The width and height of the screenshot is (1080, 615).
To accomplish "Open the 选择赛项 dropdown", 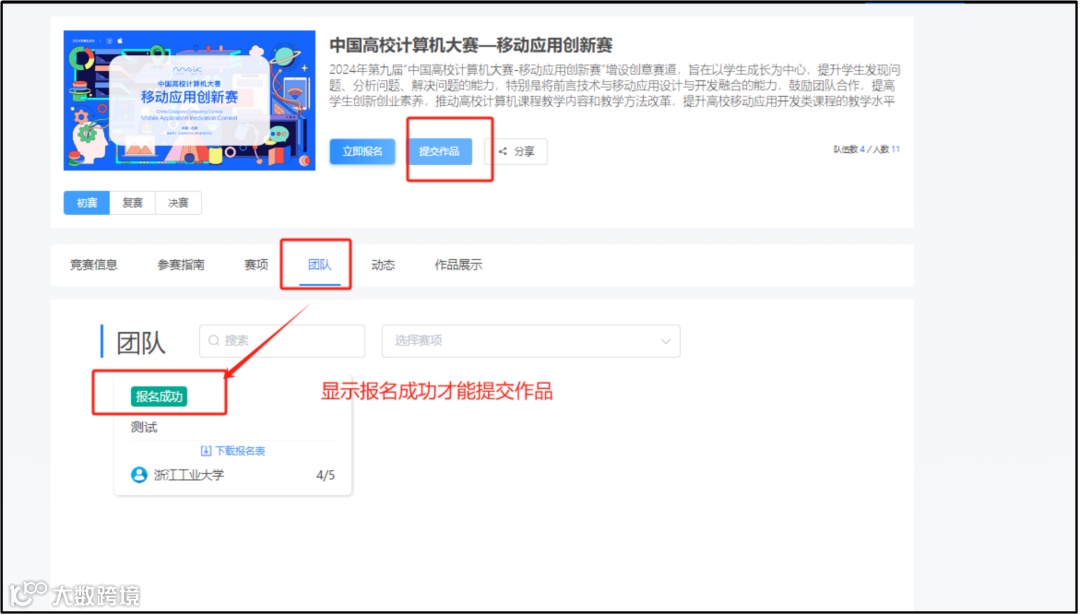I will coord(531,341).
